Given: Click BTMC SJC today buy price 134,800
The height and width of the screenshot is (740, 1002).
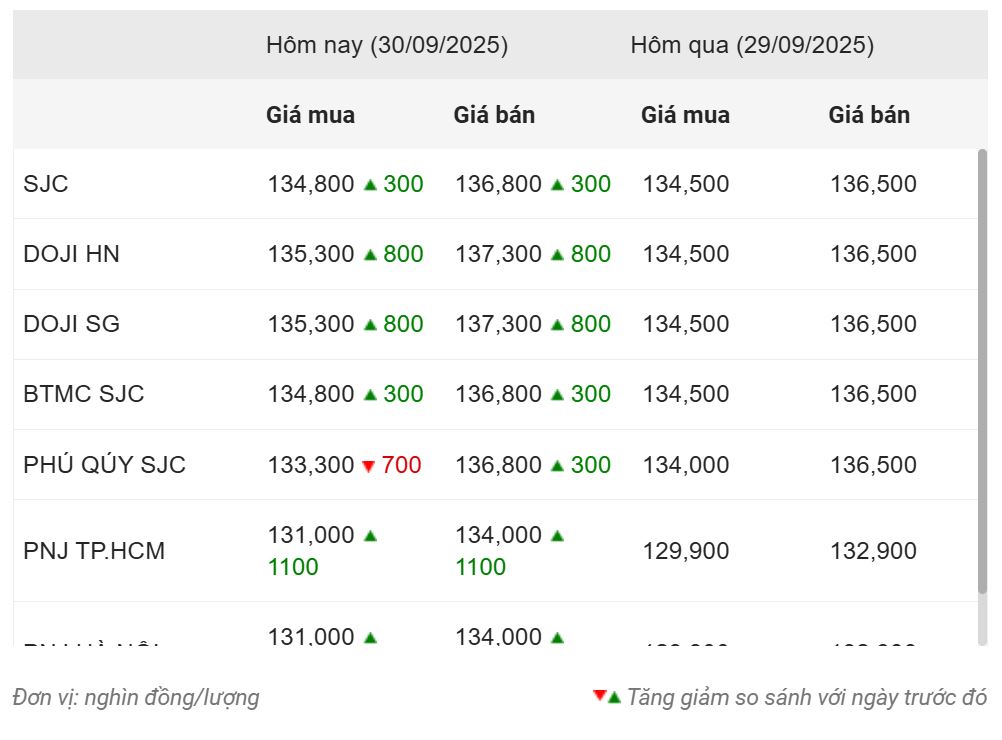Looking at the screenshot, I should pyautogui.click(x=311, y=394).
